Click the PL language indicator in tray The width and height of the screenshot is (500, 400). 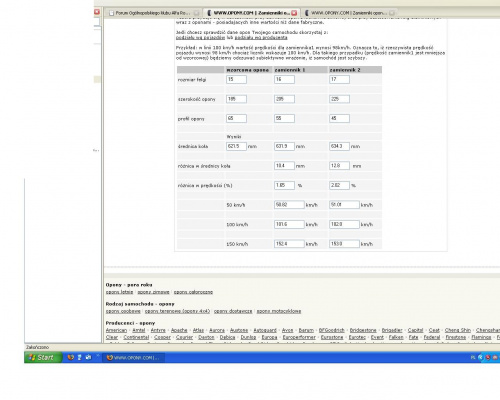coord(473,357)
